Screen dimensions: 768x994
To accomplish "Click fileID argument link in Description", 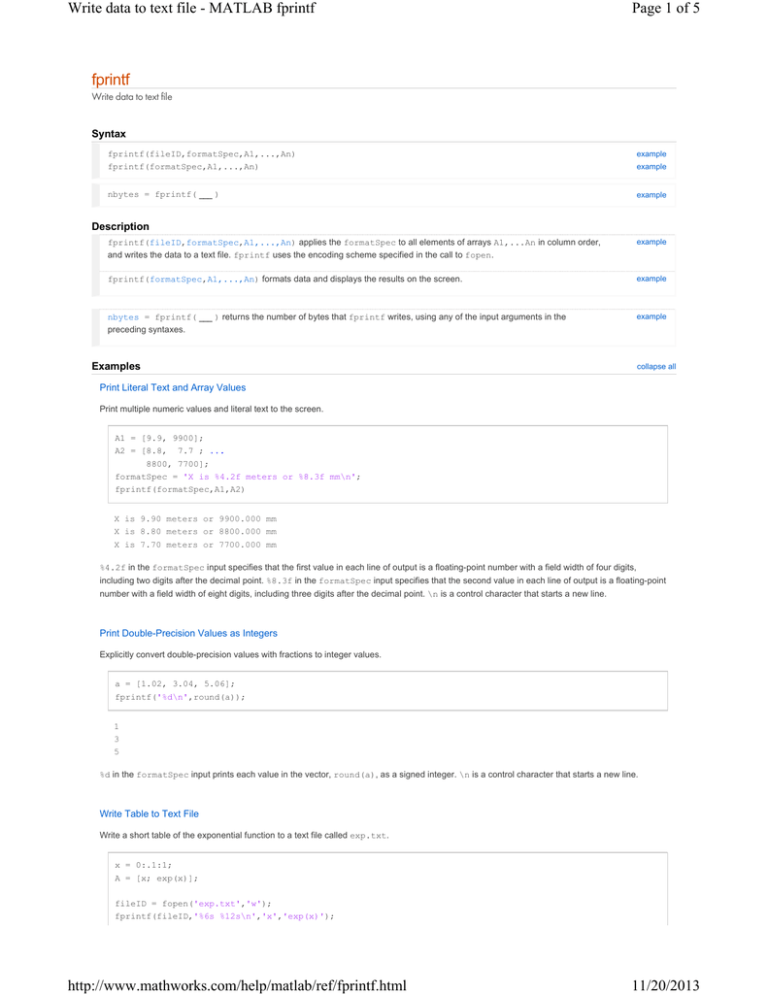I will coord(163,242).
